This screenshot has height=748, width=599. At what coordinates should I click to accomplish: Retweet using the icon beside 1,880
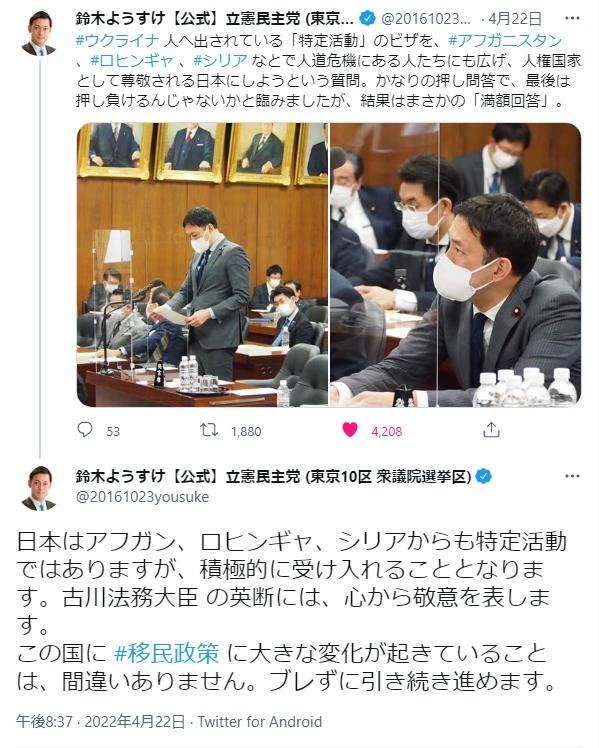[x=209, y=430]
